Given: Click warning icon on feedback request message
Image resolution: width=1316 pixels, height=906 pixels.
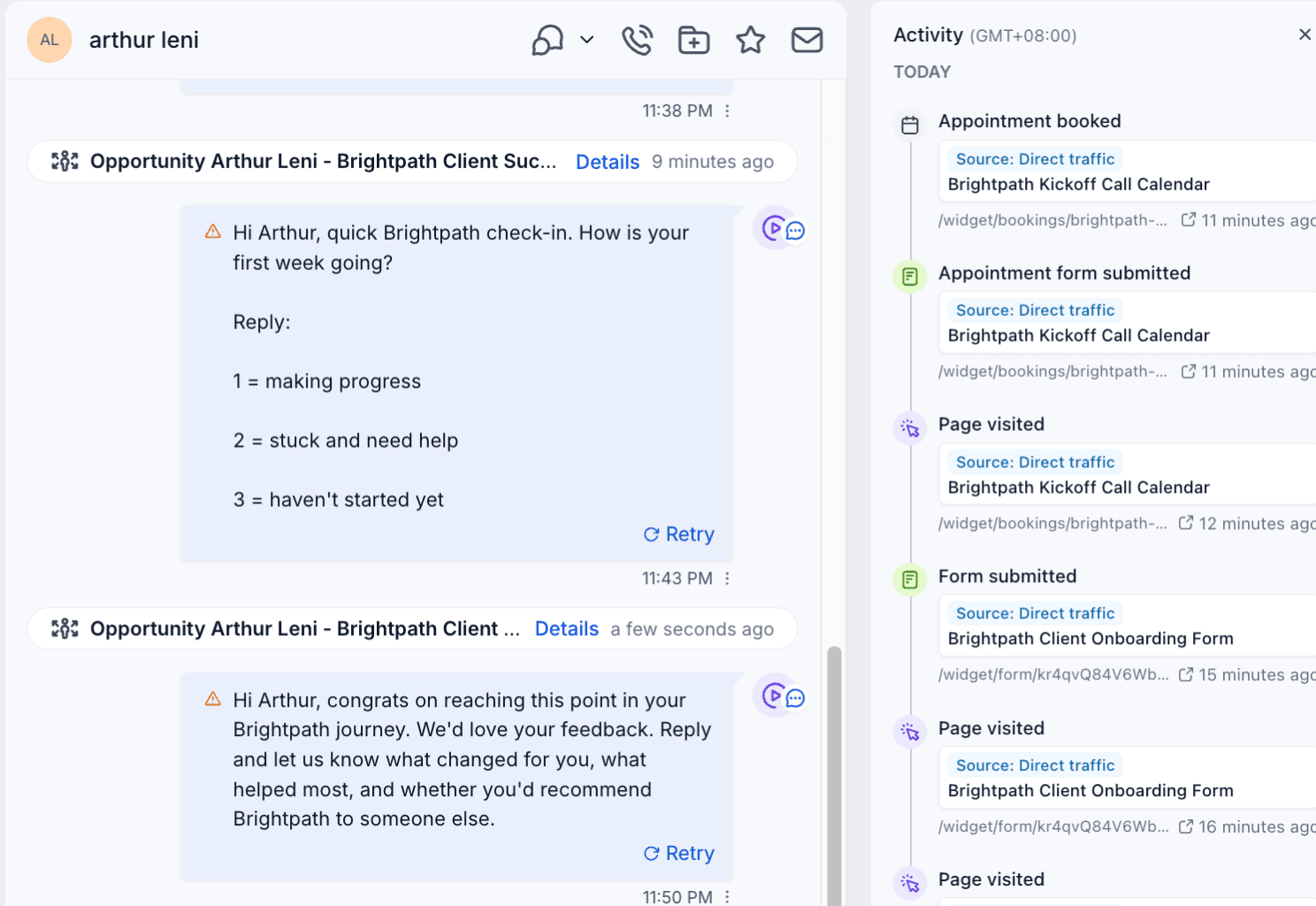Looking at the screenshot, I should [213, 699].
